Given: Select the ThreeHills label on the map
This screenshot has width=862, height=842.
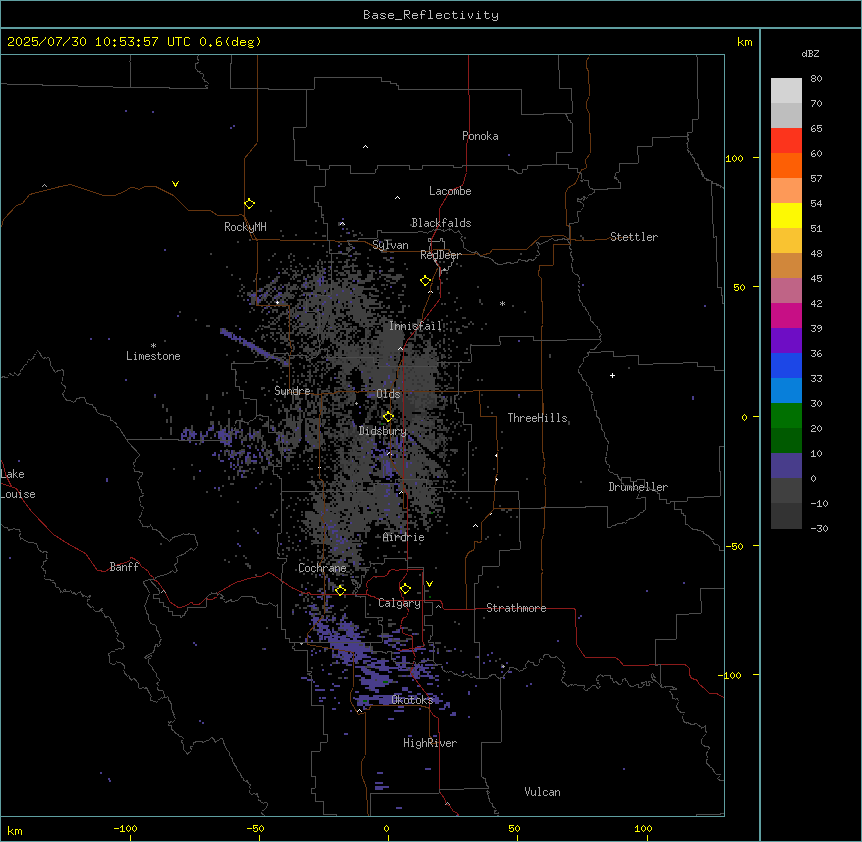Looking at the screenshot, I should (537, 418).
